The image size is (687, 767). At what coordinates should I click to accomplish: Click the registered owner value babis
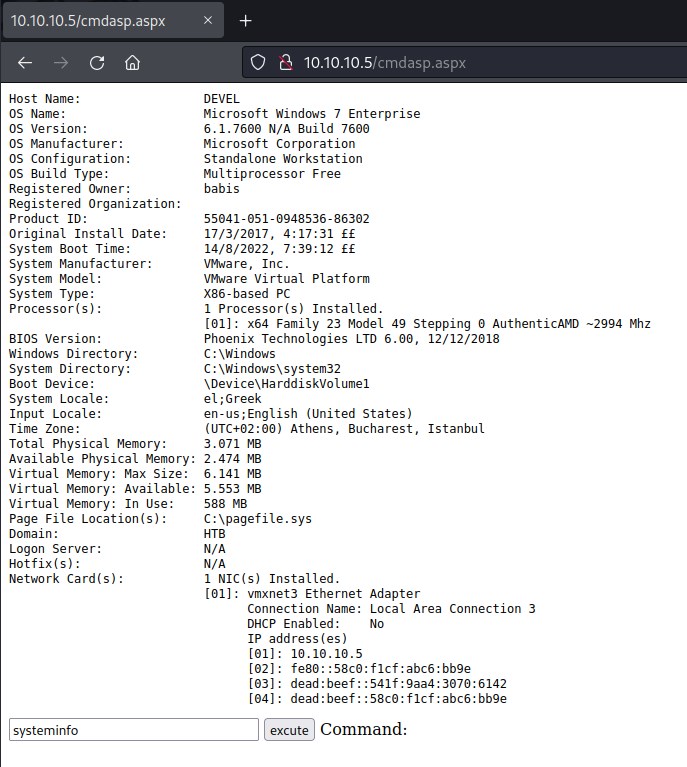[x=222, y=189]
